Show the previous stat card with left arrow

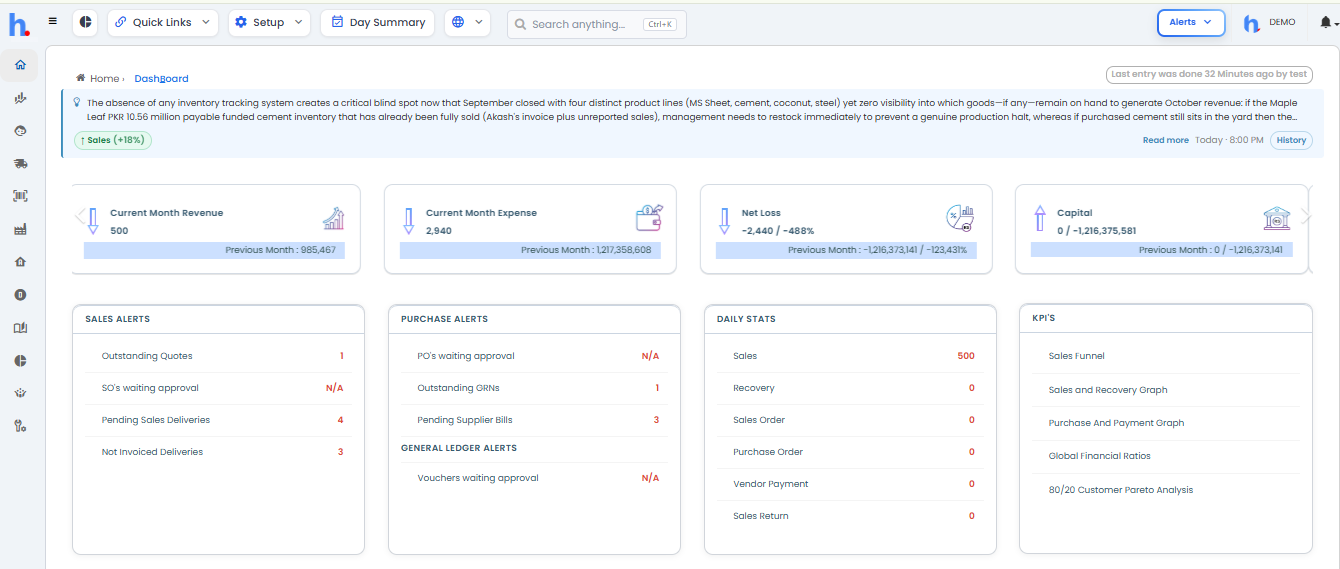[79, 216]
